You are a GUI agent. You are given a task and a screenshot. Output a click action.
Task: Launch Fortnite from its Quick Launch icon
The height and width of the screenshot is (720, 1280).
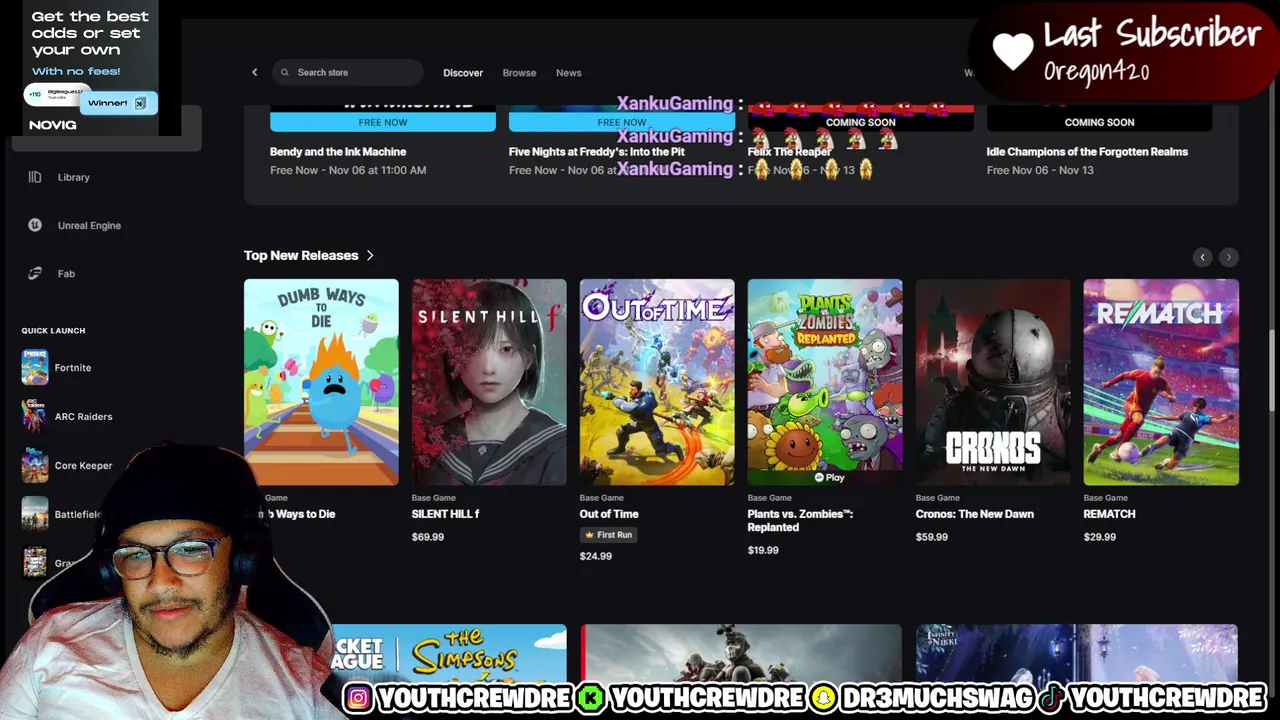click(35, 368)
